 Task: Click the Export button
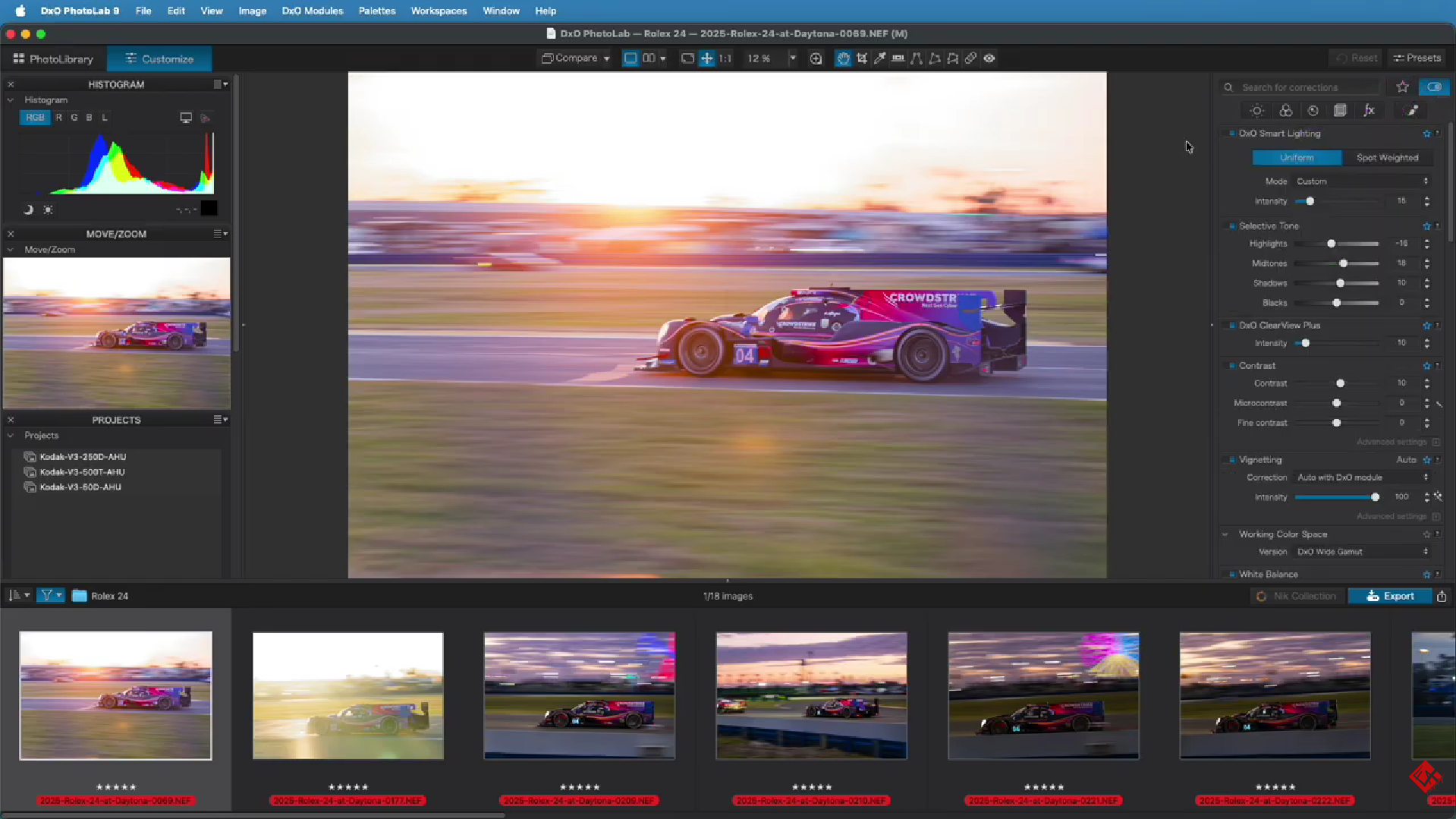[1390, 597]
